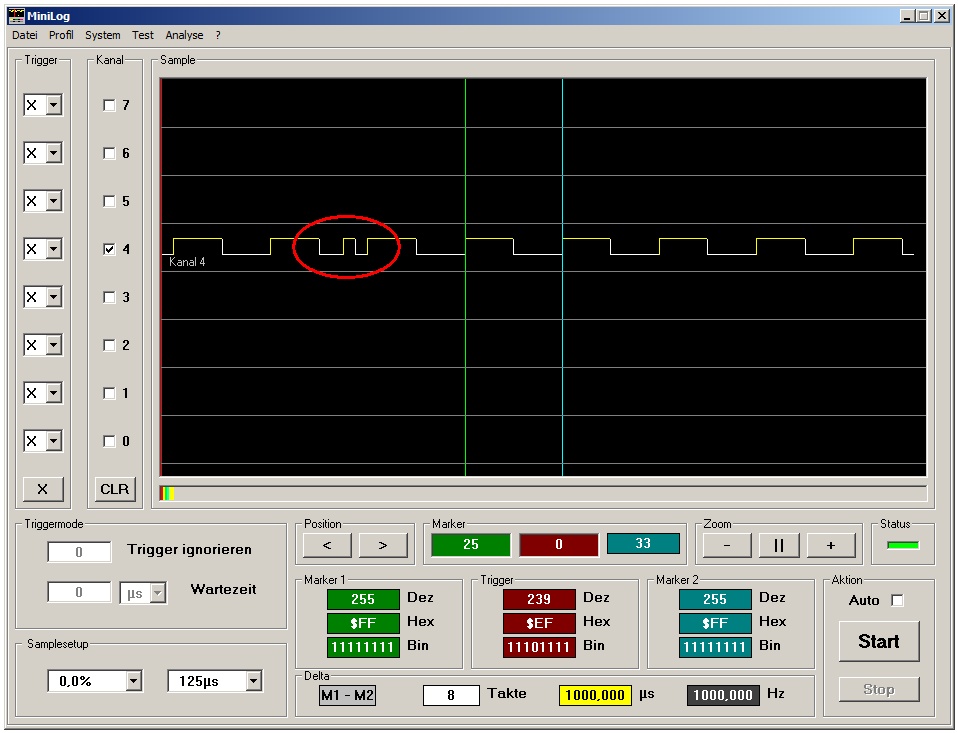Click the sample position overview bar
Viewport: 958px width, 733px height.
[543, 494]
